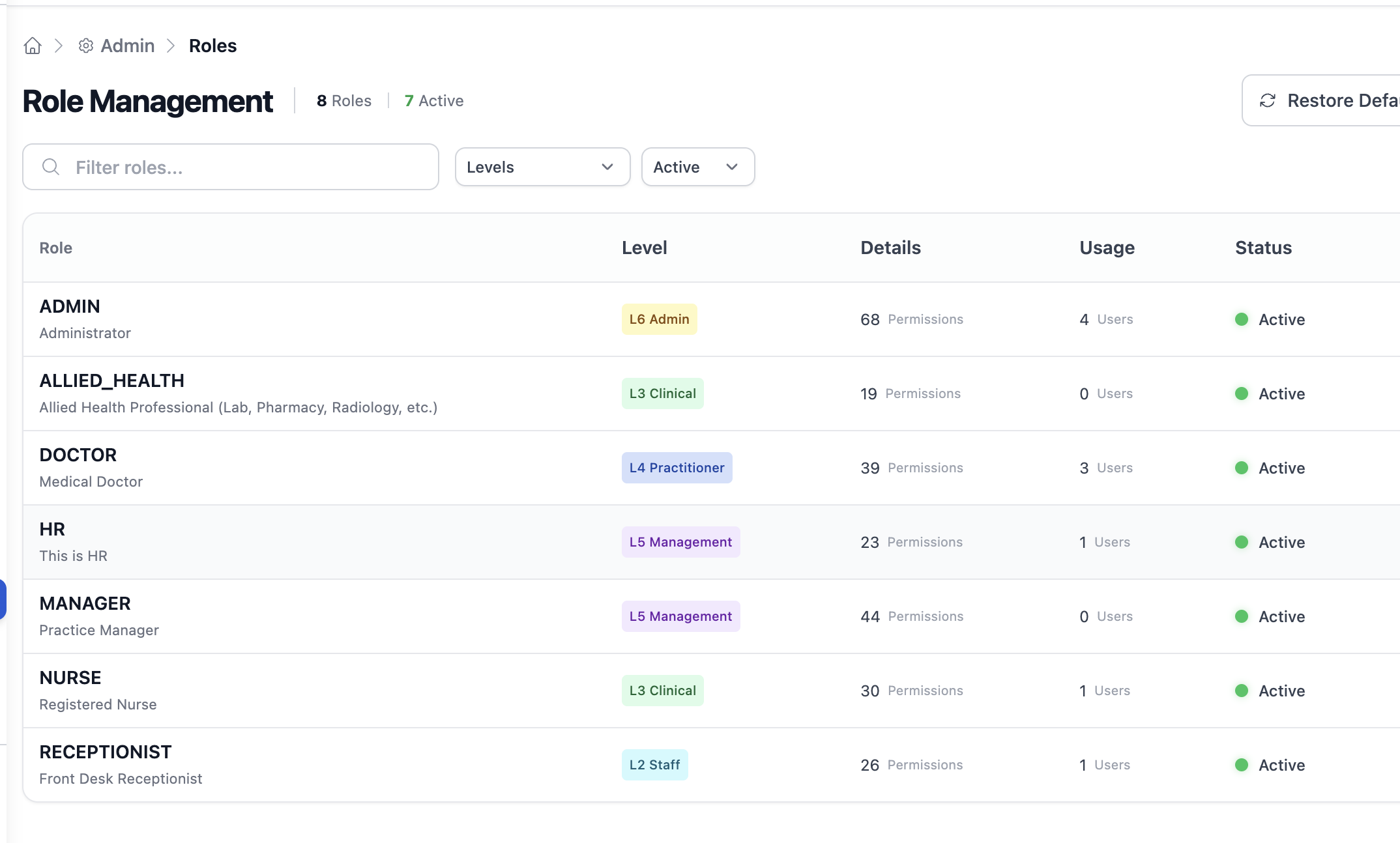Click the L3 Clinical badge for ALLIED_HEALTH
The height and width of the screenshot is (843, 1400).
click(662, 393)
